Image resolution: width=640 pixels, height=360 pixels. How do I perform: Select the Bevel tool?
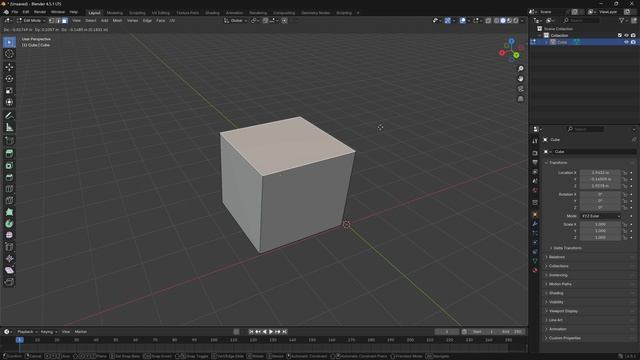9,177
